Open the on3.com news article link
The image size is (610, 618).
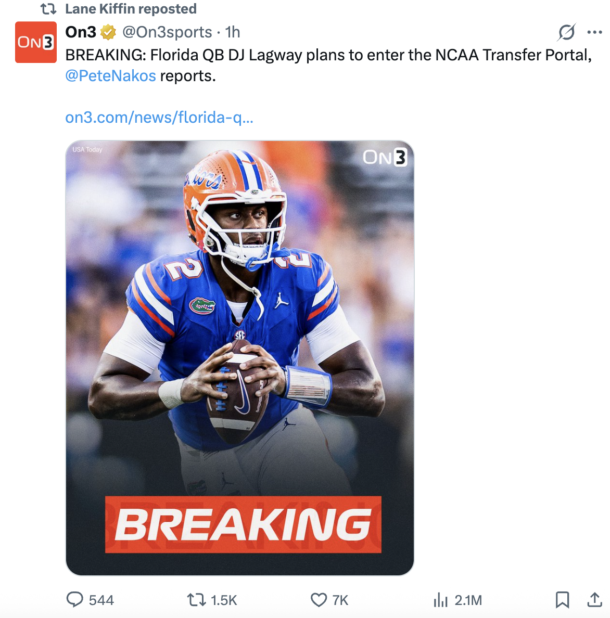coord(159,117)
